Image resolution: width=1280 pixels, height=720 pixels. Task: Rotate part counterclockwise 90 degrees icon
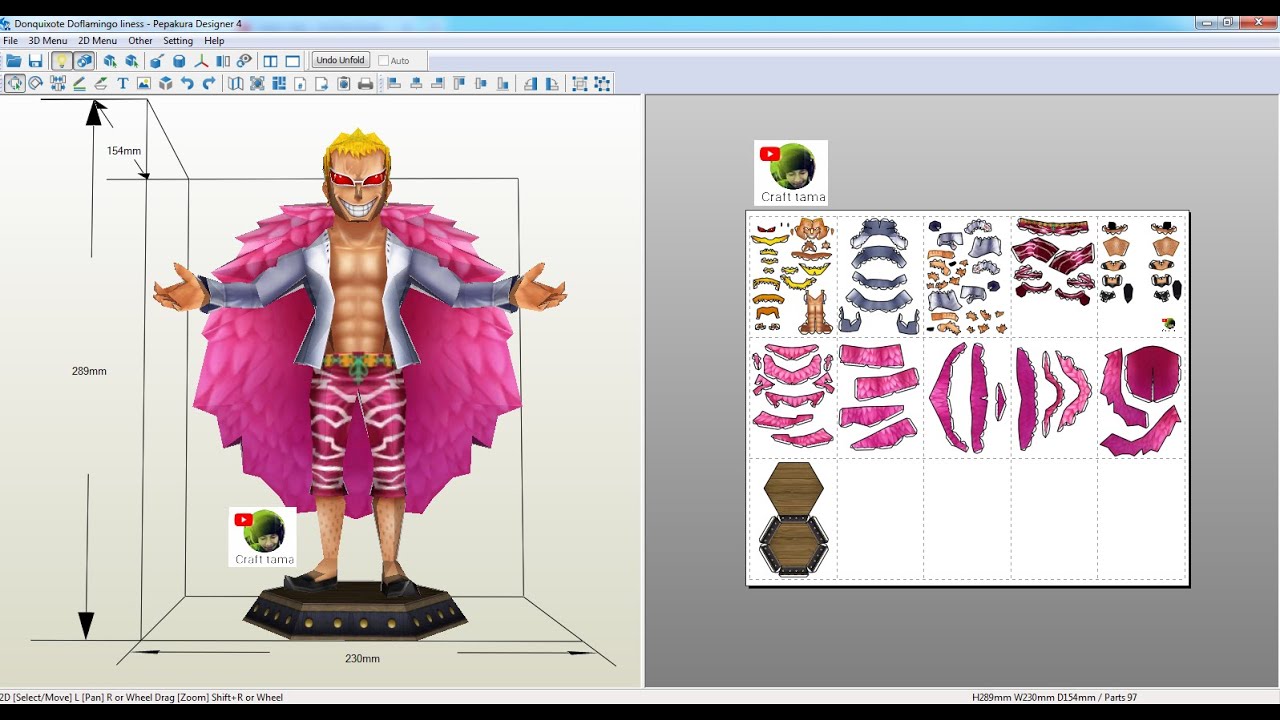tap(530, 84)
